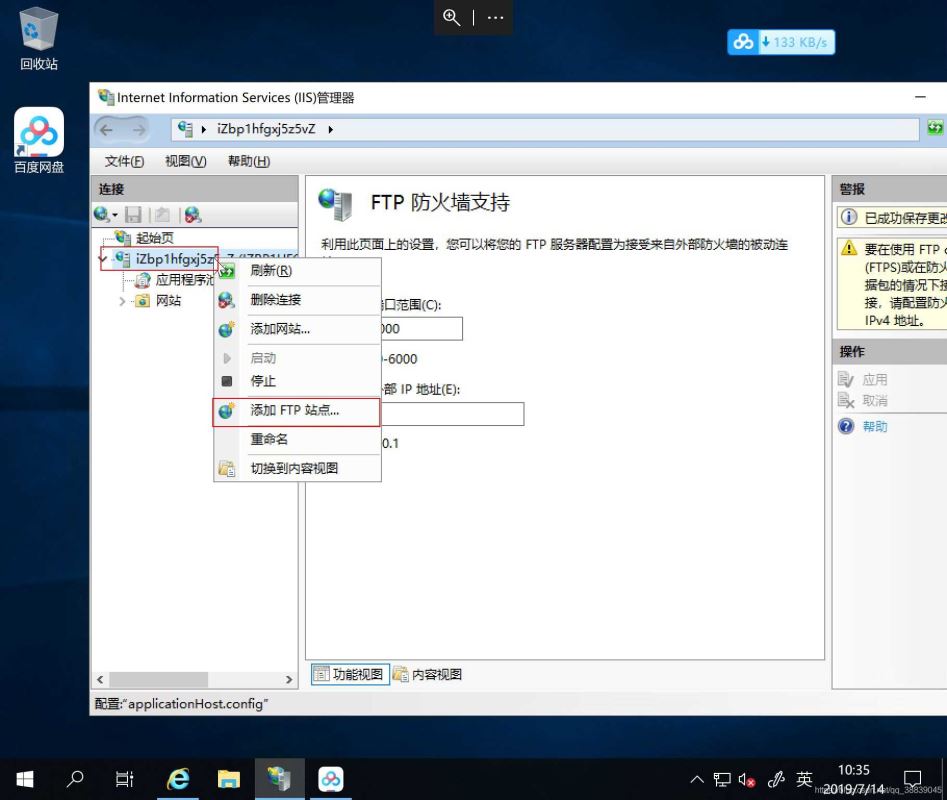The image size is (947, 800).
Task: Click the firewall external IP address field
Action: [452, 414]
